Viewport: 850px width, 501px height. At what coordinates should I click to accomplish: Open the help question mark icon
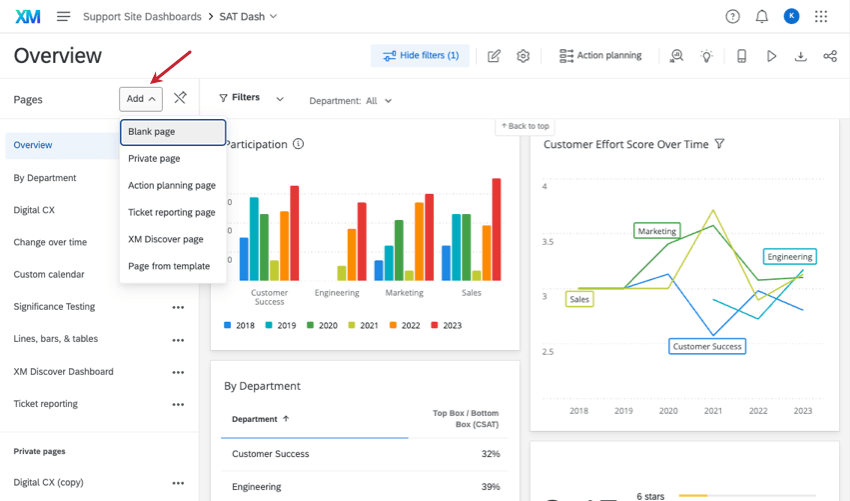pos(733,17)
